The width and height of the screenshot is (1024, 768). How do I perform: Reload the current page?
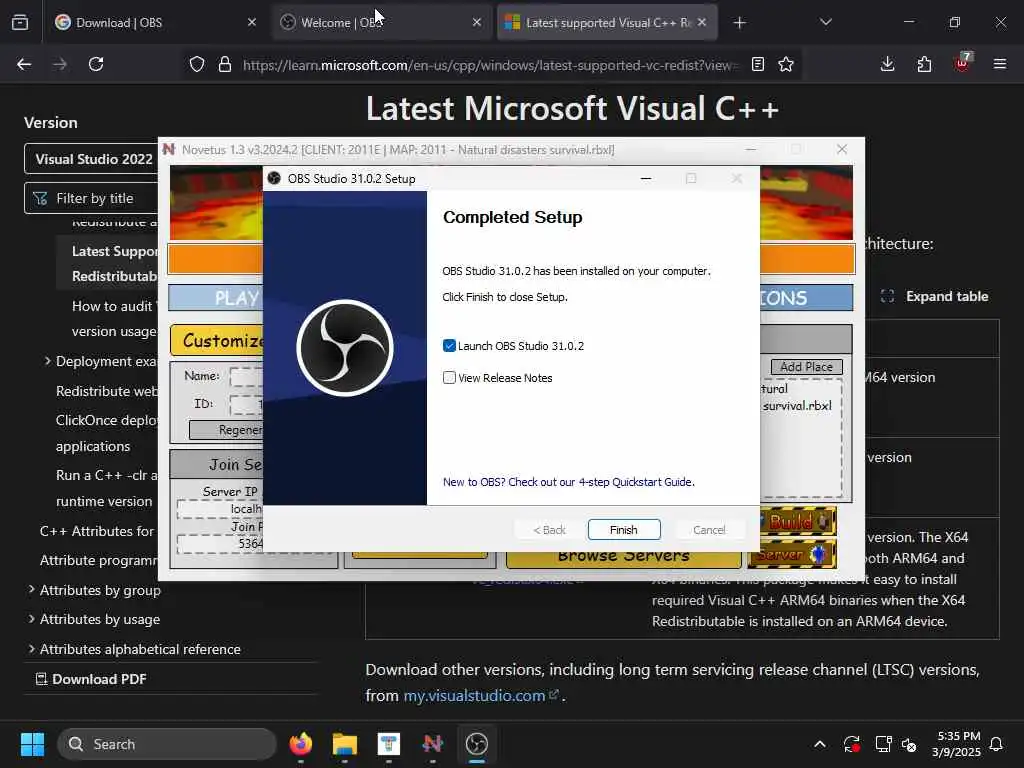[x=96, y=64]
